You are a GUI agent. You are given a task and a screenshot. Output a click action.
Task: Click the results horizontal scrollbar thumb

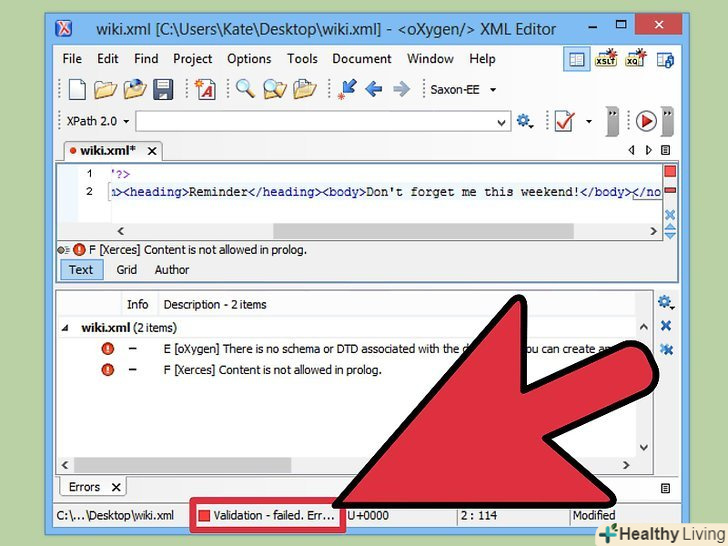[x=182, y=464]
